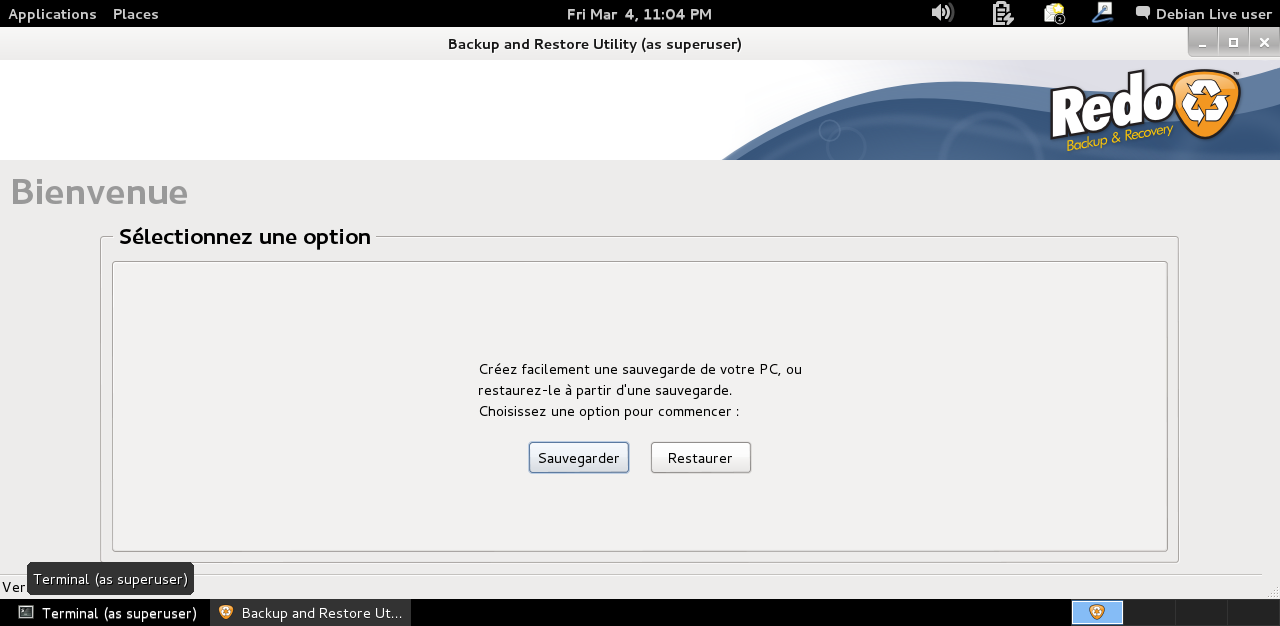This screenshot has height=626, width=1280.
Task: Switch to the last workspace cell
Action: [1253, 612]
